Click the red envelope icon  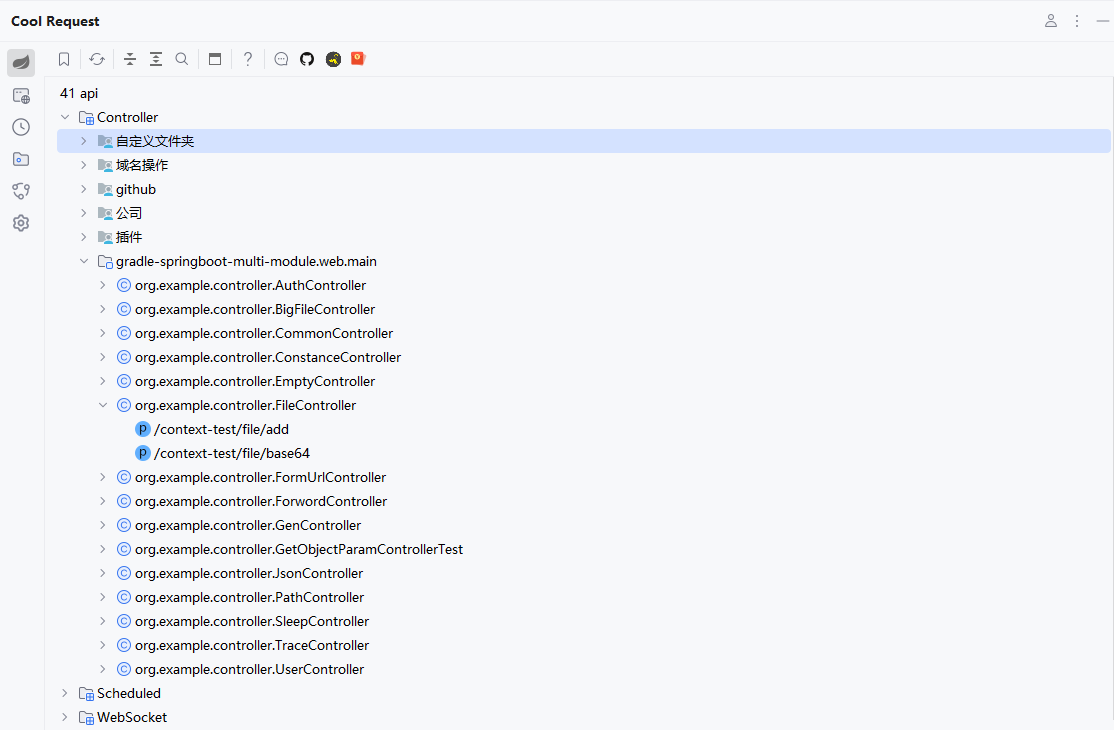pos(358,59)
